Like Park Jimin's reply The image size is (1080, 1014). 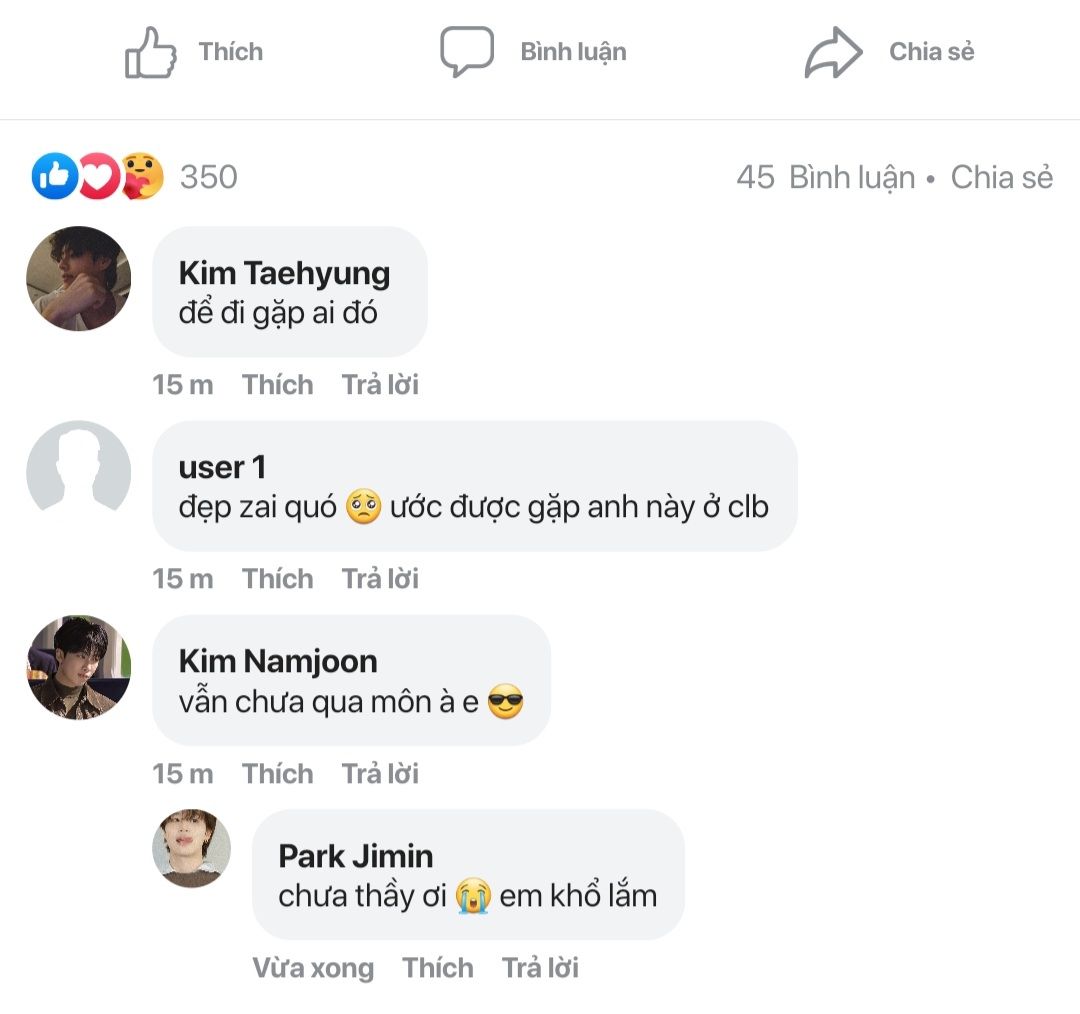[437, 968]
